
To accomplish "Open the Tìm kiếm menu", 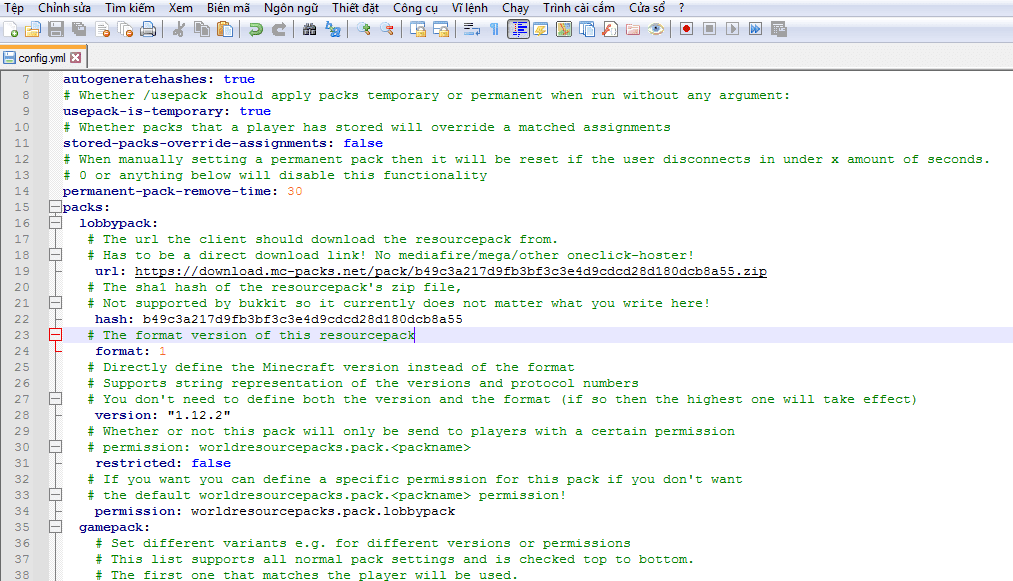I will (130, 8).
